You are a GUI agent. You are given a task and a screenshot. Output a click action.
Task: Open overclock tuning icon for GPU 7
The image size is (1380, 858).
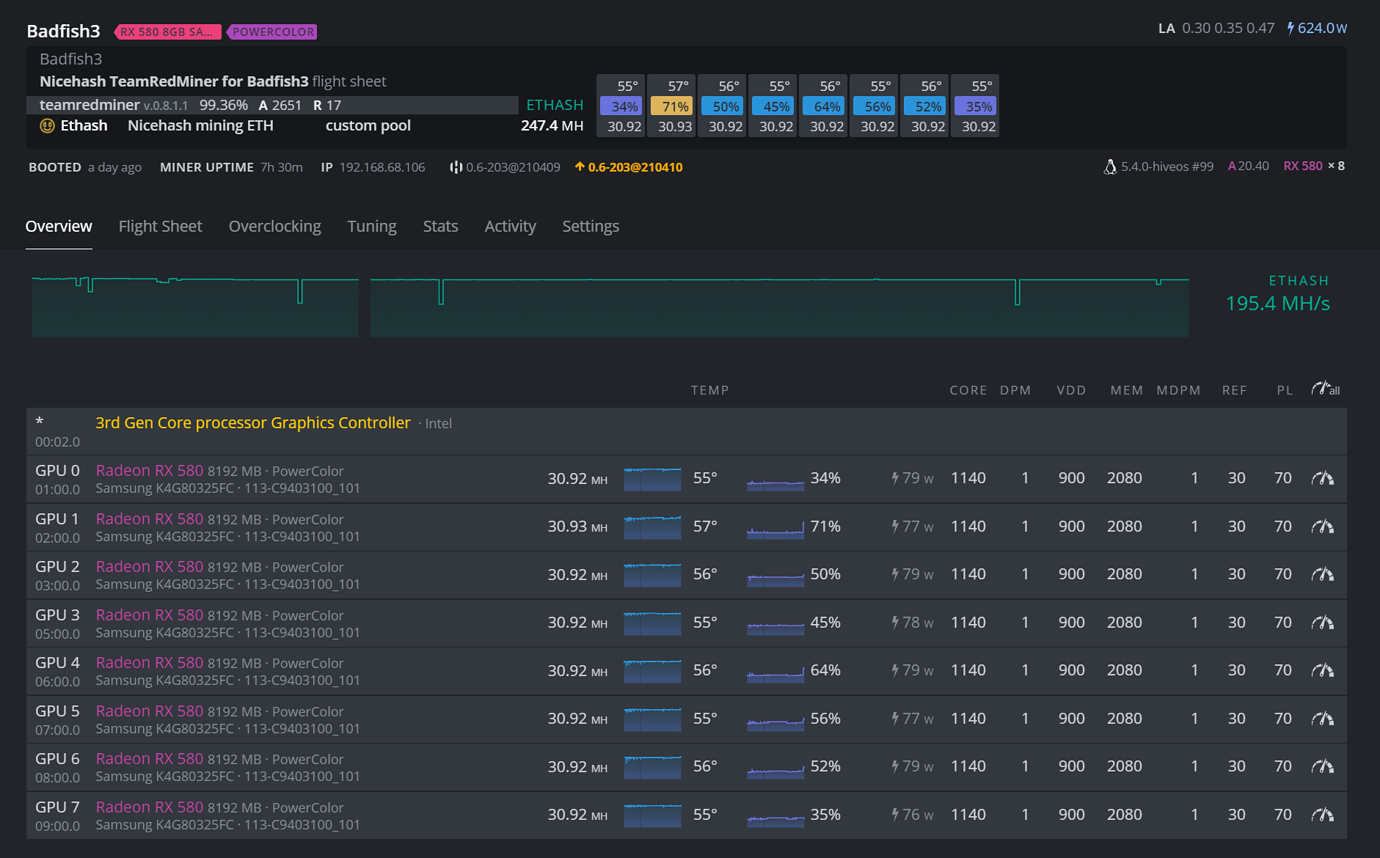1322,814
